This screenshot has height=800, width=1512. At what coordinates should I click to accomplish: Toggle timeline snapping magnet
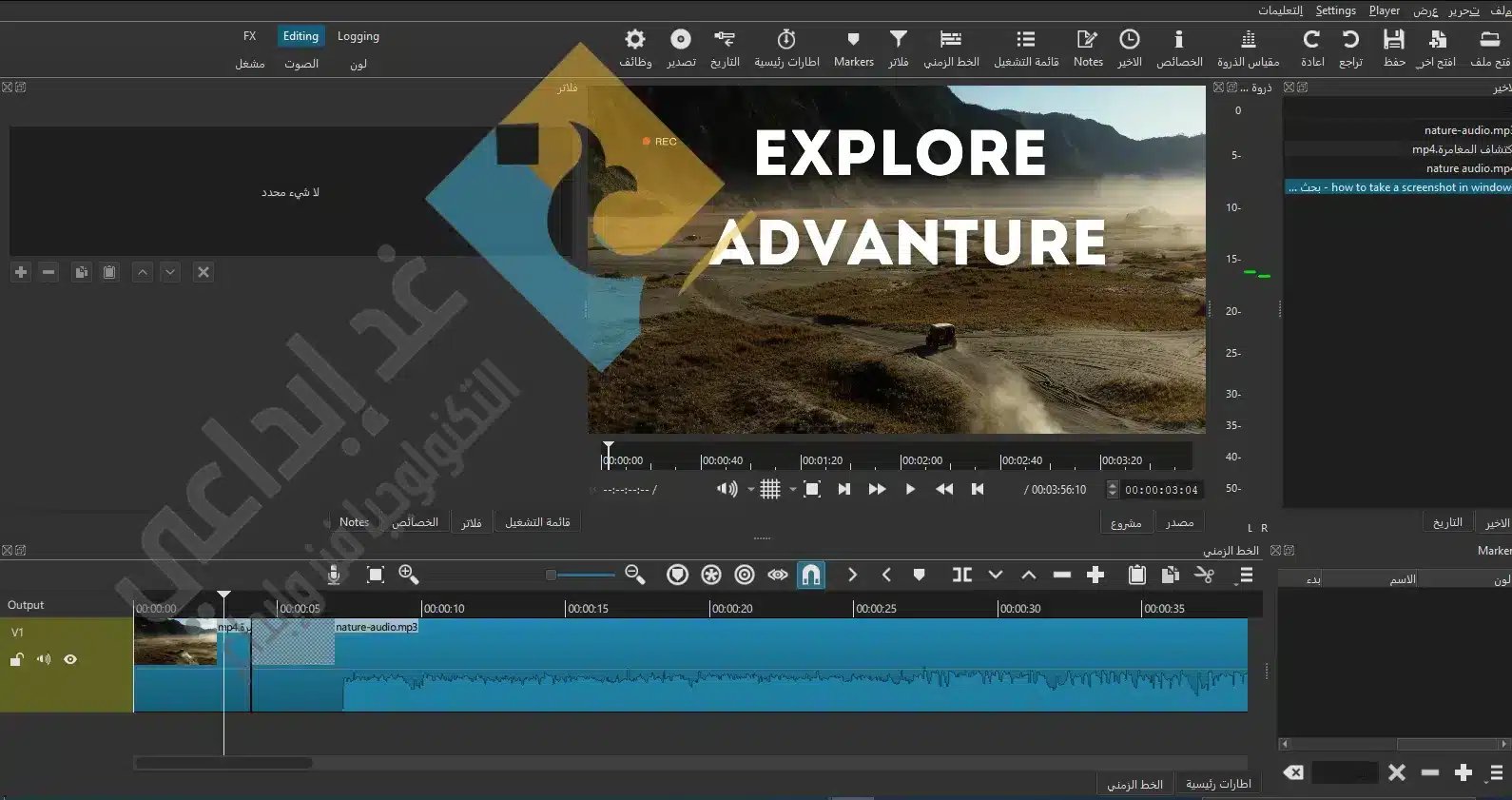(x=810, y=575)
